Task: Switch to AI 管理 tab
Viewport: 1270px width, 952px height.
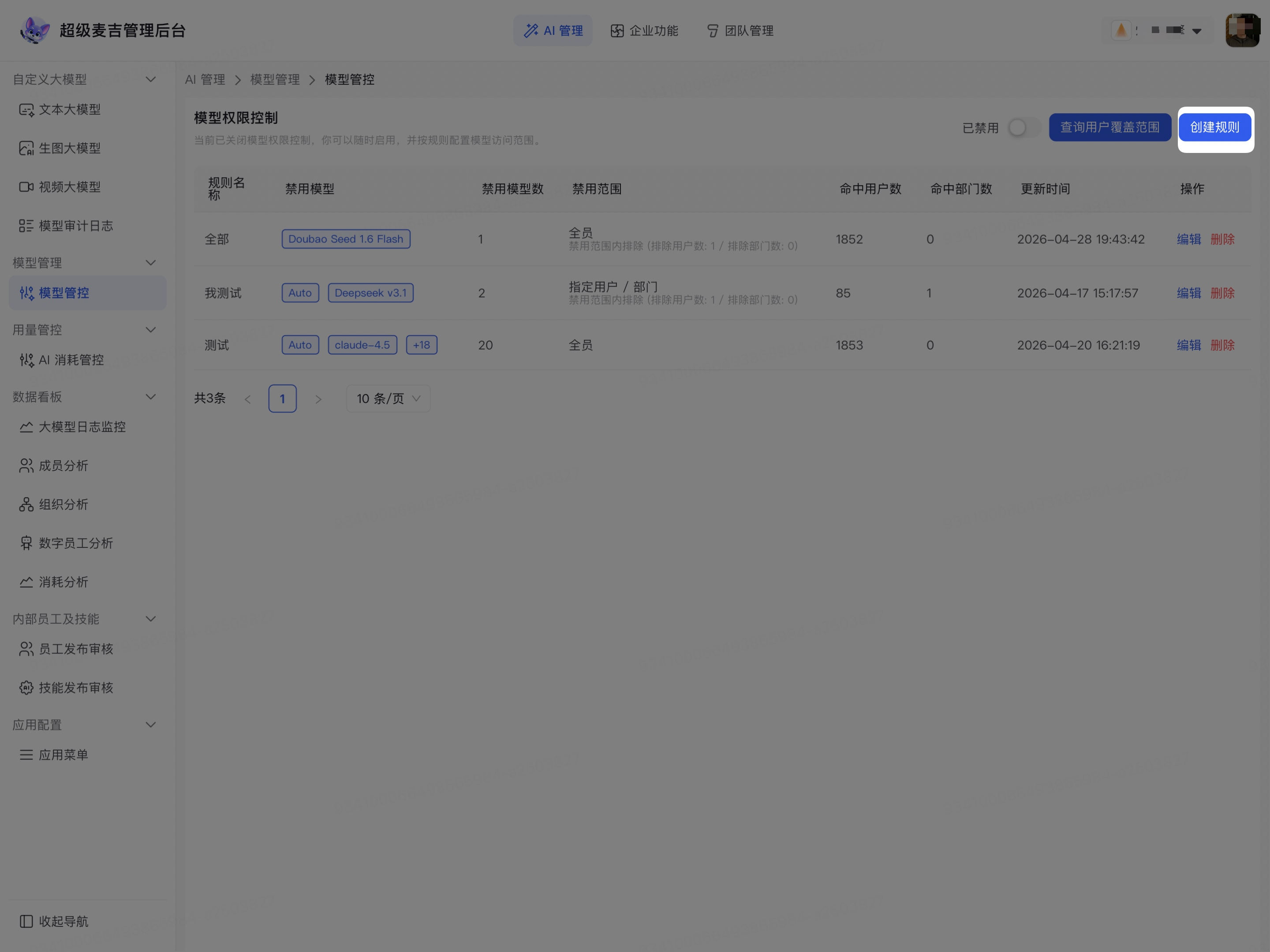Action: pos(553,30)
